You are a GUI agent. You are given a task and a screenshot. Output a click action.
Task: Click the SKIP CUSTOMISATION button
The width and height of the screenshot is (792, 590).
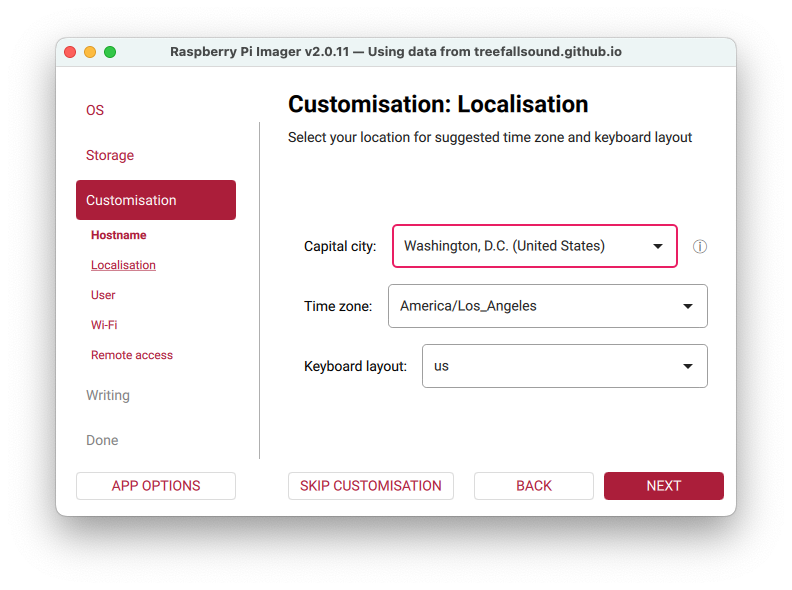coord(371,486)
